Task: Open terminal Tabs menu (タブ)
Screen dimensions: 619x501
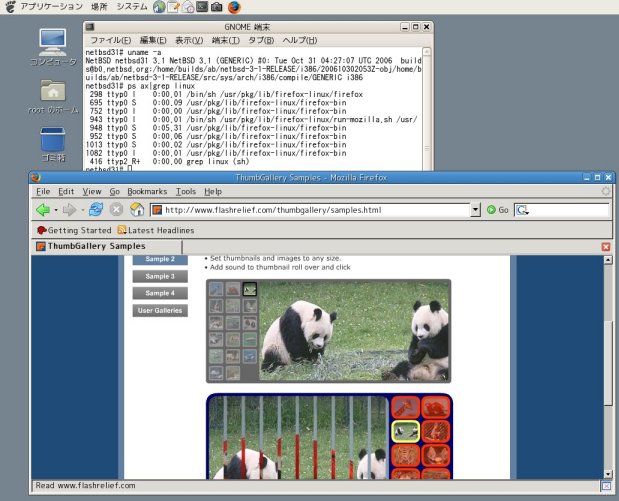Action: 261,40
